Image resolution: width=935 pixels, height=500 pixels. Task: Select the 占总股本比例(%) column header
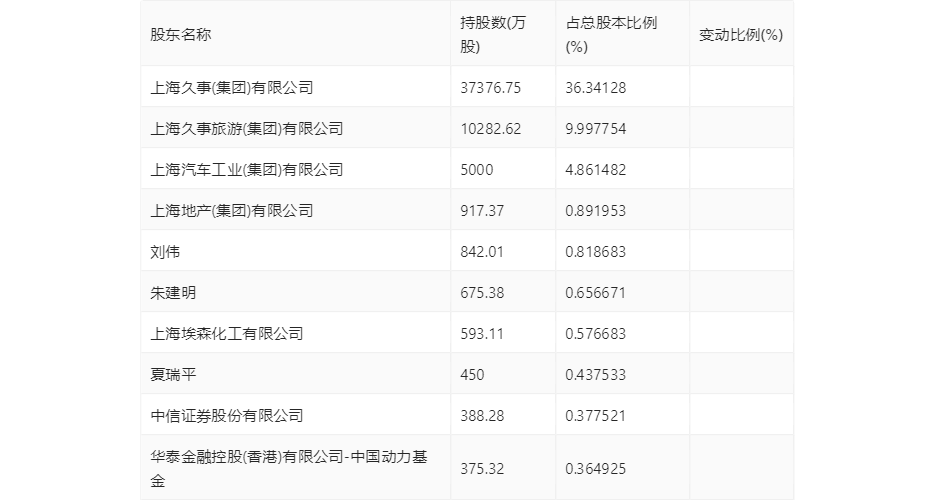click(x=611, y=35)
